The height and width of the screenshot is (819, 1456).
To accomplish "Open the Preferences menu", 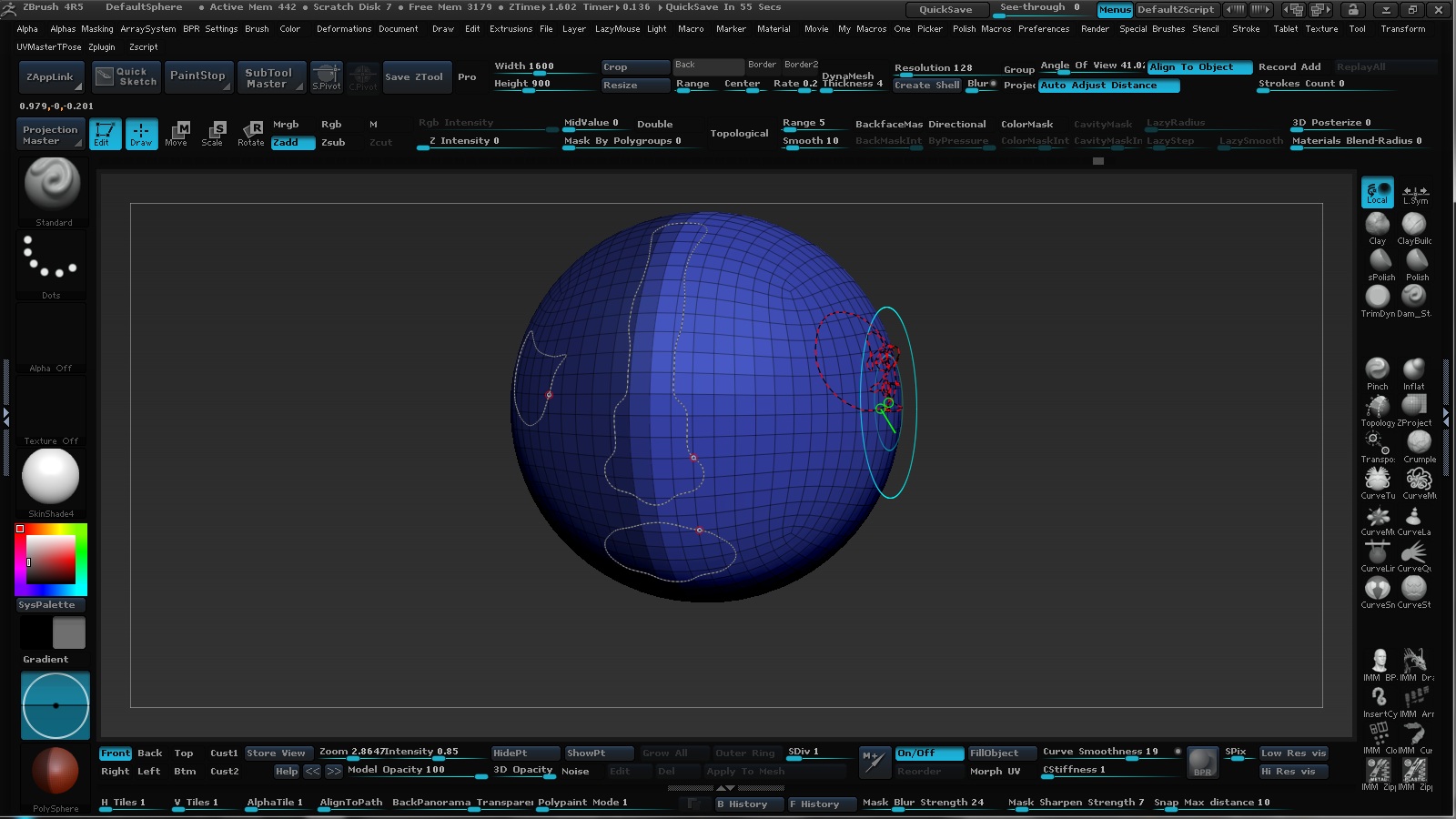I will [x=1043, y=29].
